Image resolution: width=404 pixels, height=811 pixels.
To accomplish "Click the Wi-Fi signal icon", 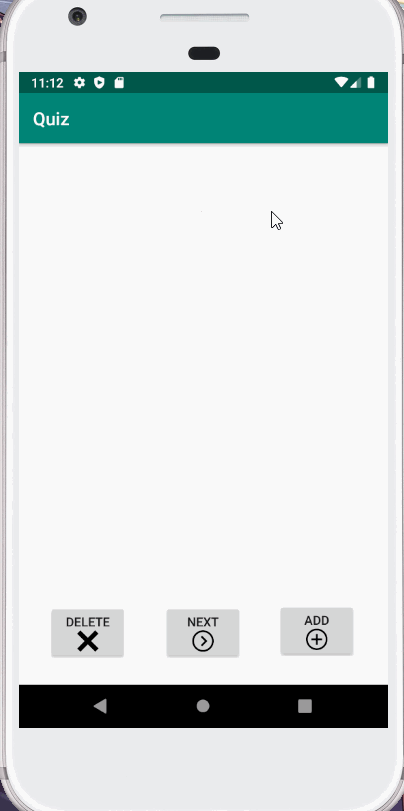I will 341,82.
